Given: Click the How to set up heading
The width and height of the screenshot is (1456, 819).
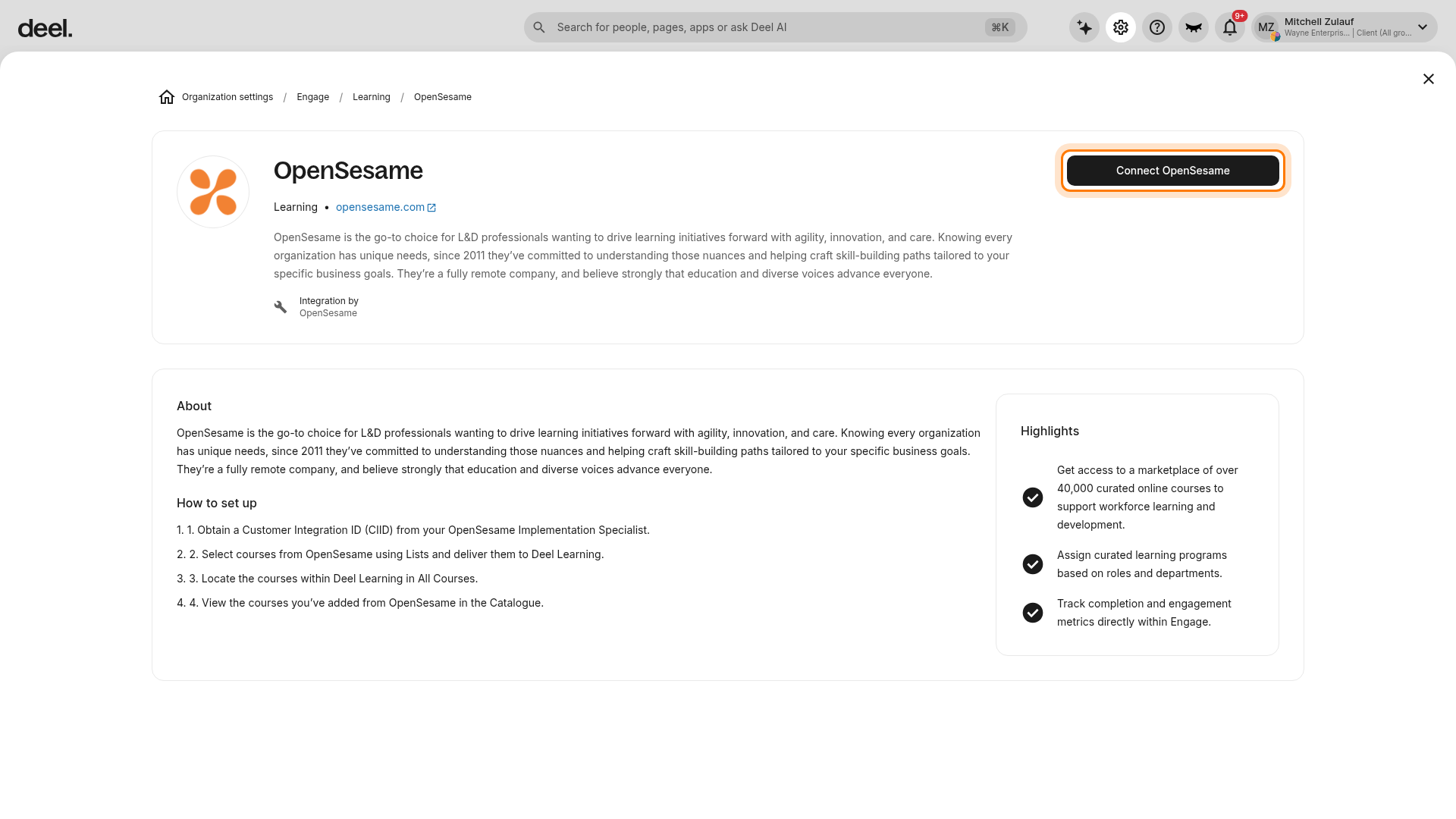Looking at the screenshot, I should (217, 504).
